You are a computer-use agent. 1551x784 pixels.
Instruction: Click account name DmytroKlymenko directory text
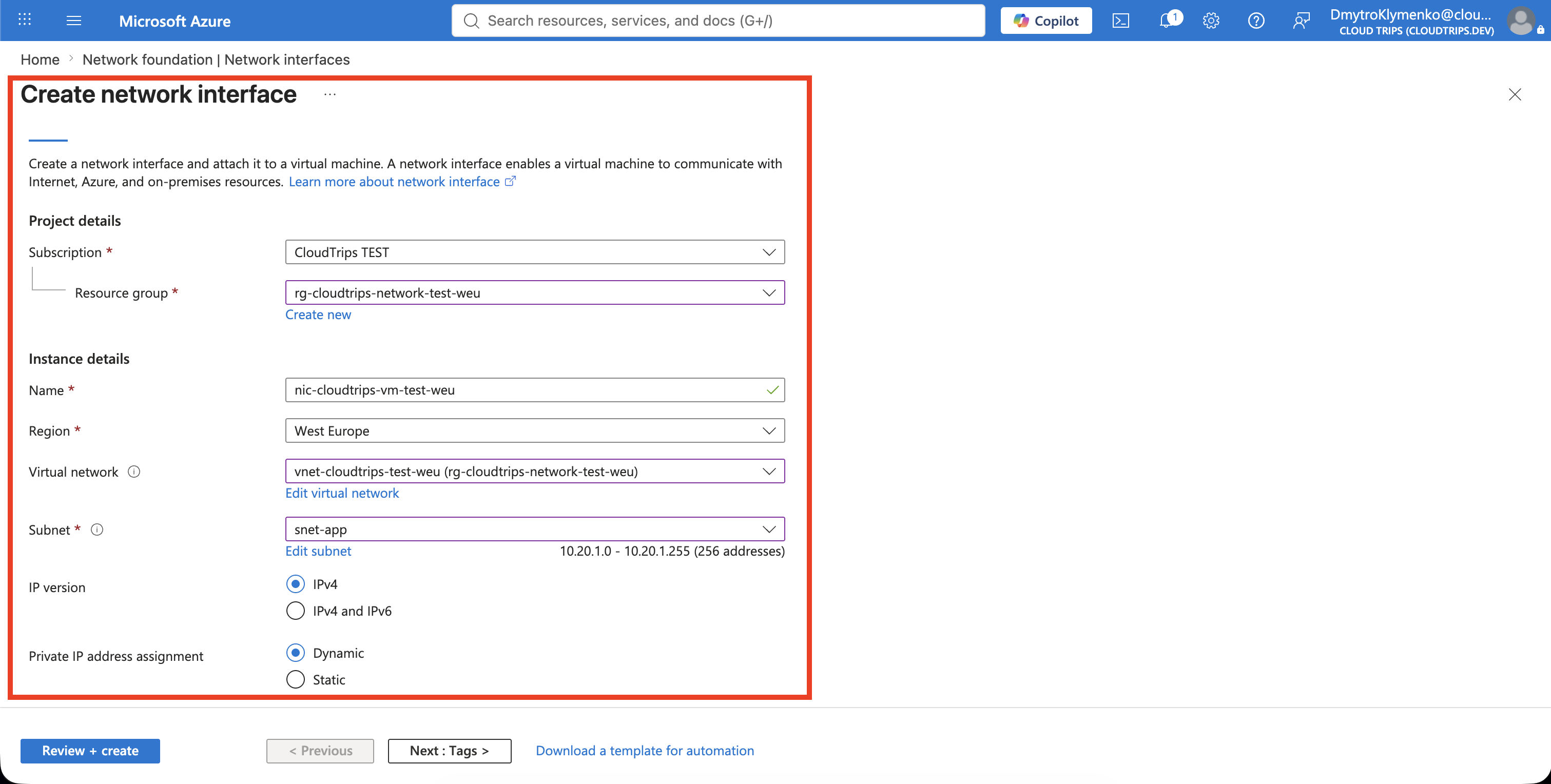pos(1410,14)
